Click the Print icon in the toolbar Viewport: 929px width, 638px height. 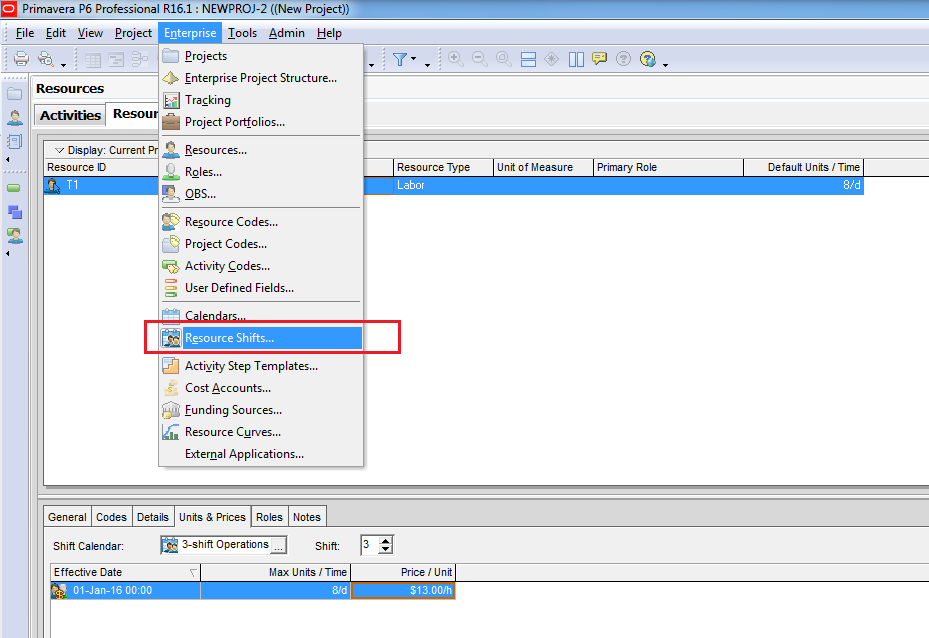(21, 59)
